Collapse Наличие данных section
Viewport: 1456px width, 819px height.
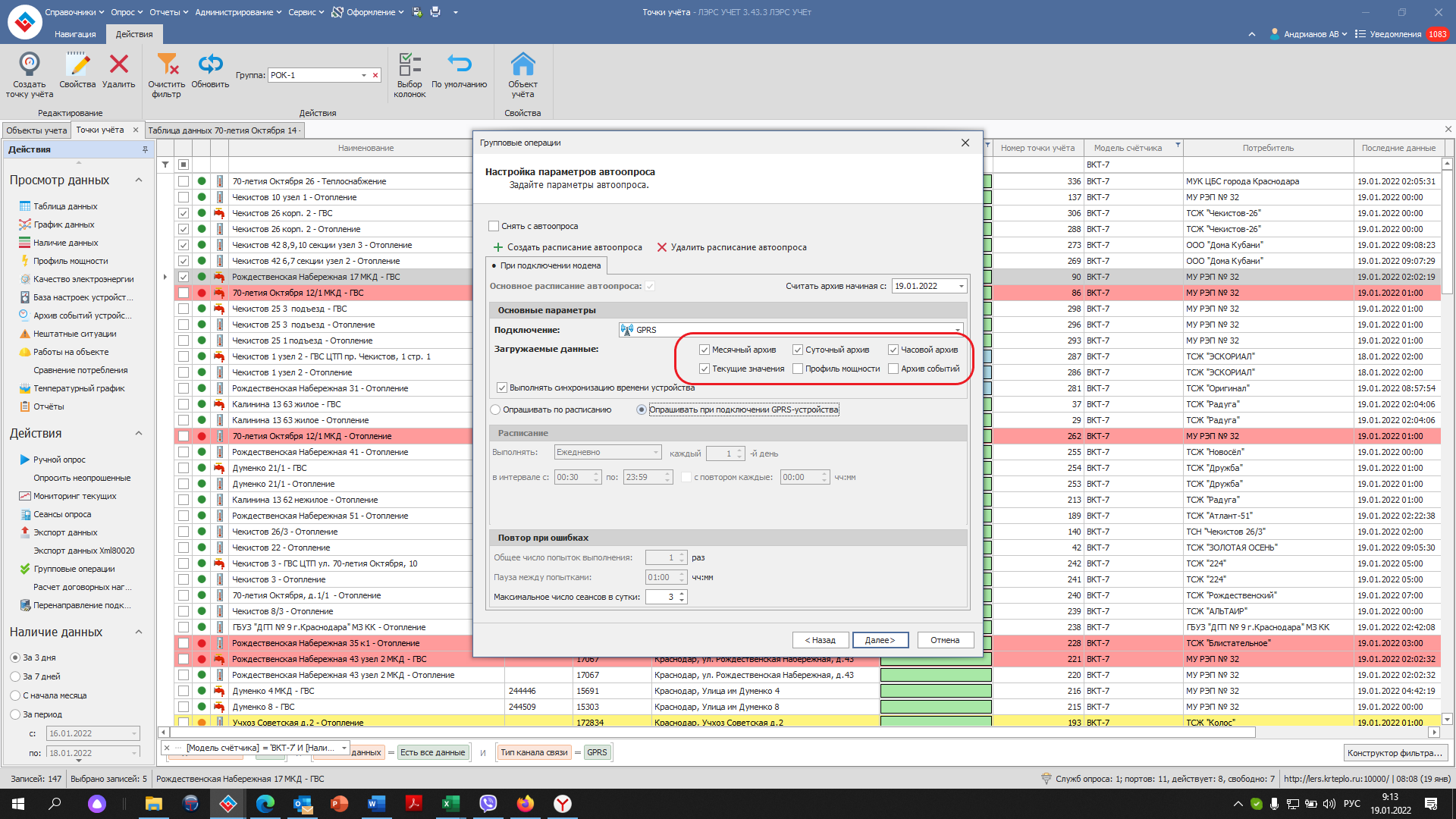139,632
